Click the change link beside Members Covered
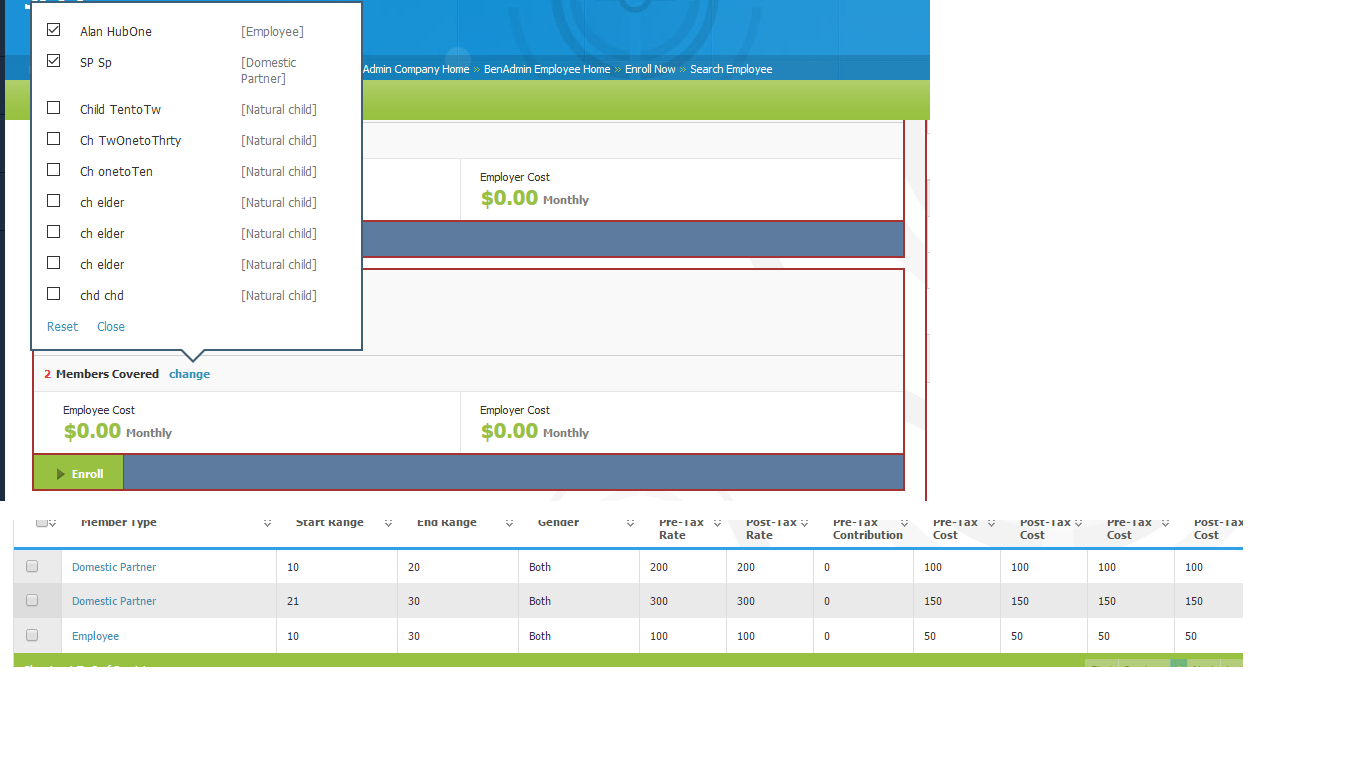Image resolution: width=1366 pixels, height=768 pixels. coord(189,374)
